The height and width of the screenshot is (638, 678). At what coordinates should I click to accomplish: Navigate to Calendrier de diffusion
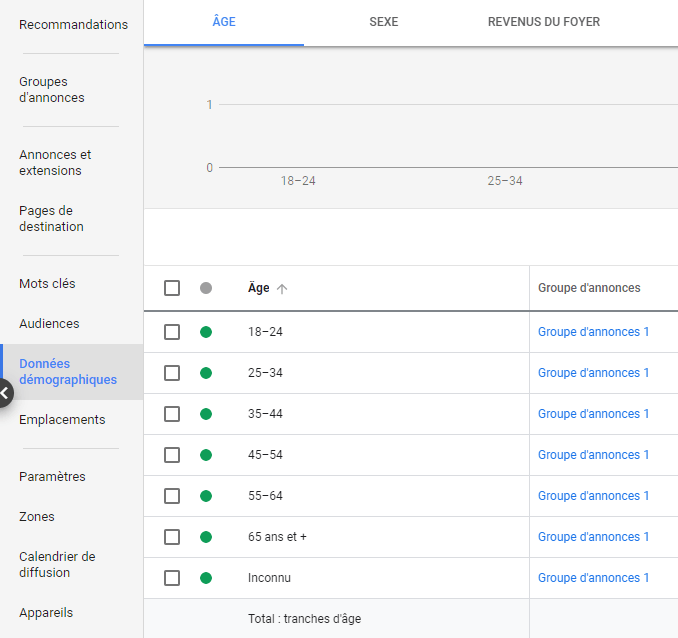point(57,565)
